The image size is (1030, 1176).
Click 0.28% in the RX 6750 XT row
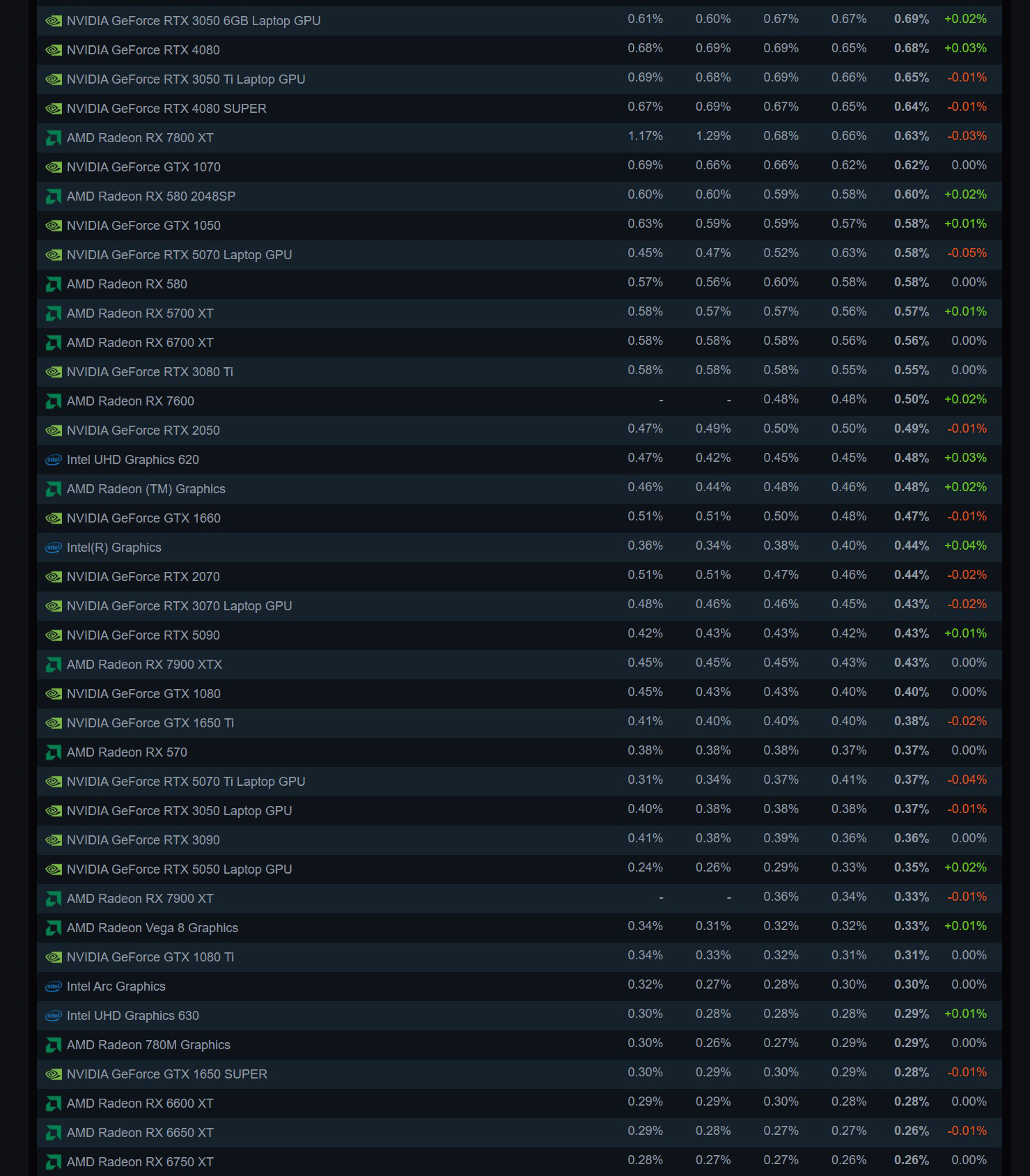pyautogui.click(x=646, y=1160)
